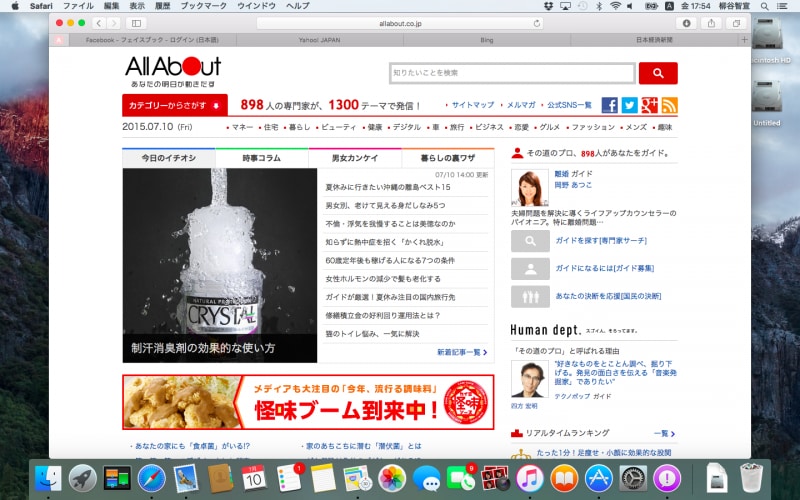This screenshot has width=800, height=500.
Task: Open App Store from the Dock
Action: point(598,479)
